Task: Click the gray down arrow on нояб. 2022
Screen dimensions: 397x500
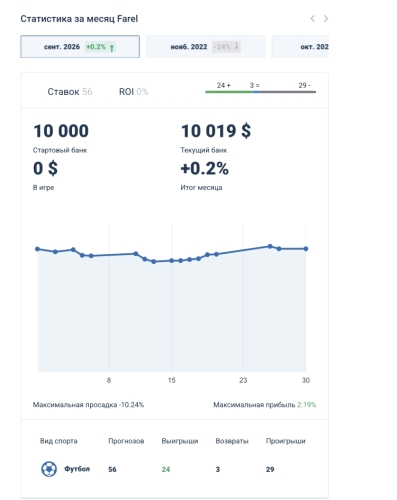Action: 236,46
